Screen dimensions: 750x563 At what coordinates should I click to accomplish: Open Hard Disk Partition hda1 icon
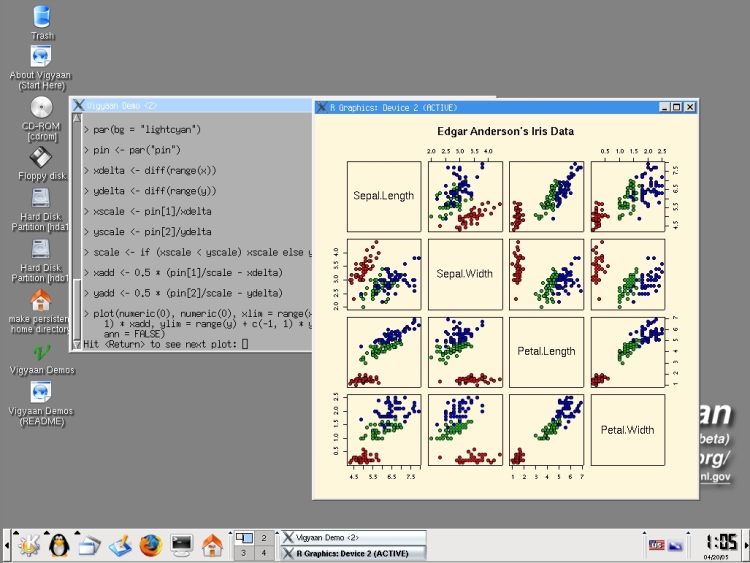[41, 198]
